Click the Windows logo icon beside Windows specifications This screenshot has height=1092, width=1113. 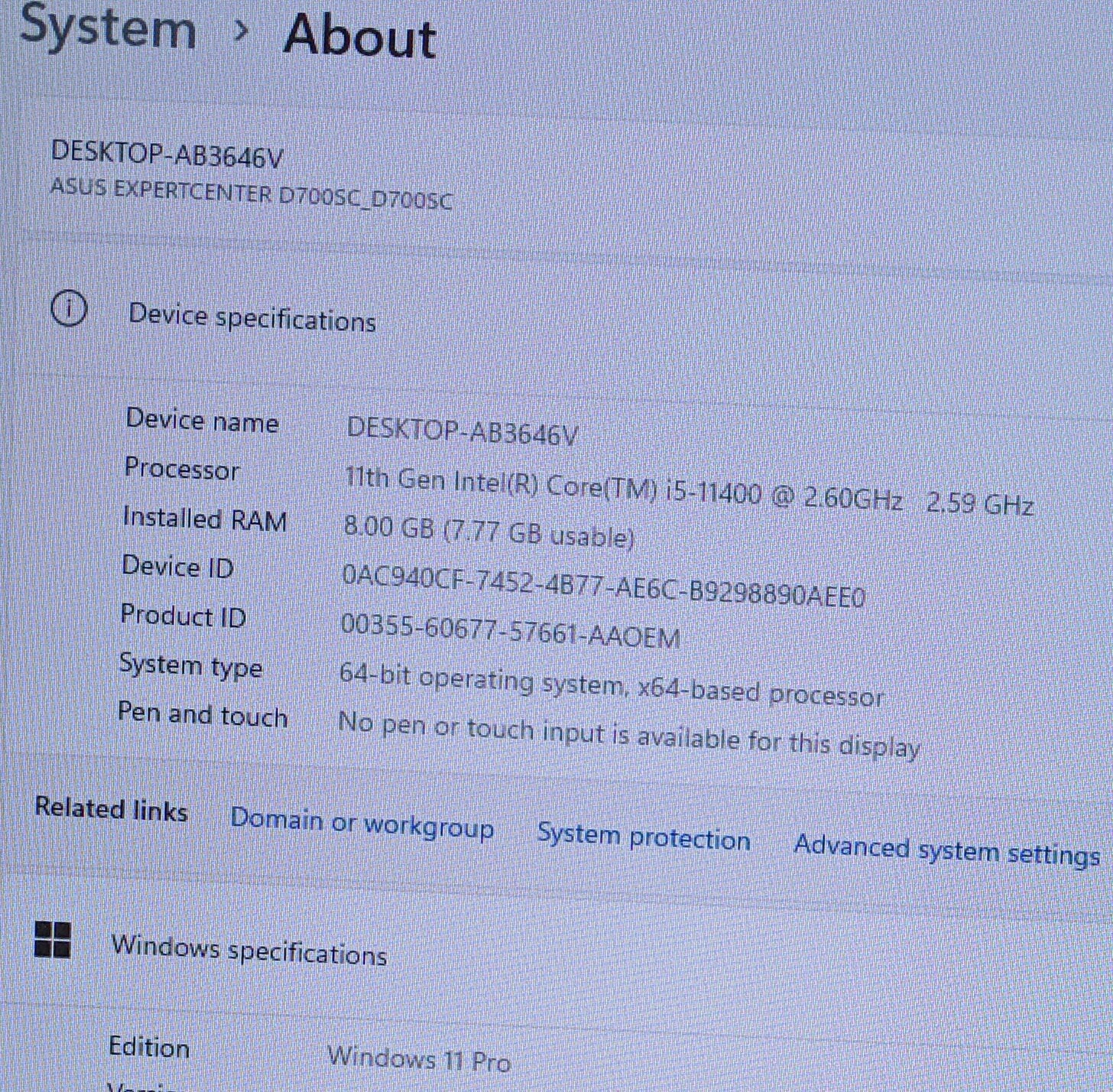tap(53, 939)
